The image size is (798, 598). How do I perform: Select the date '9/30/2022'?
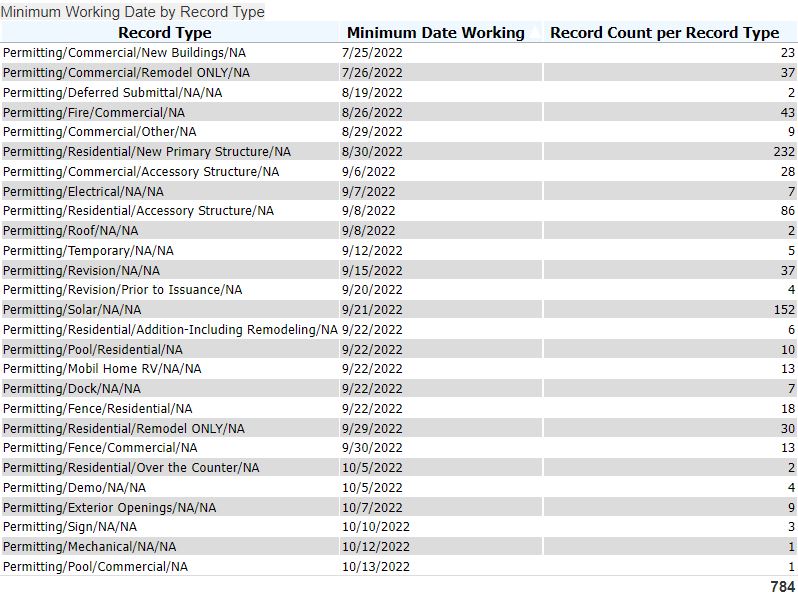[x=372, y=447]
